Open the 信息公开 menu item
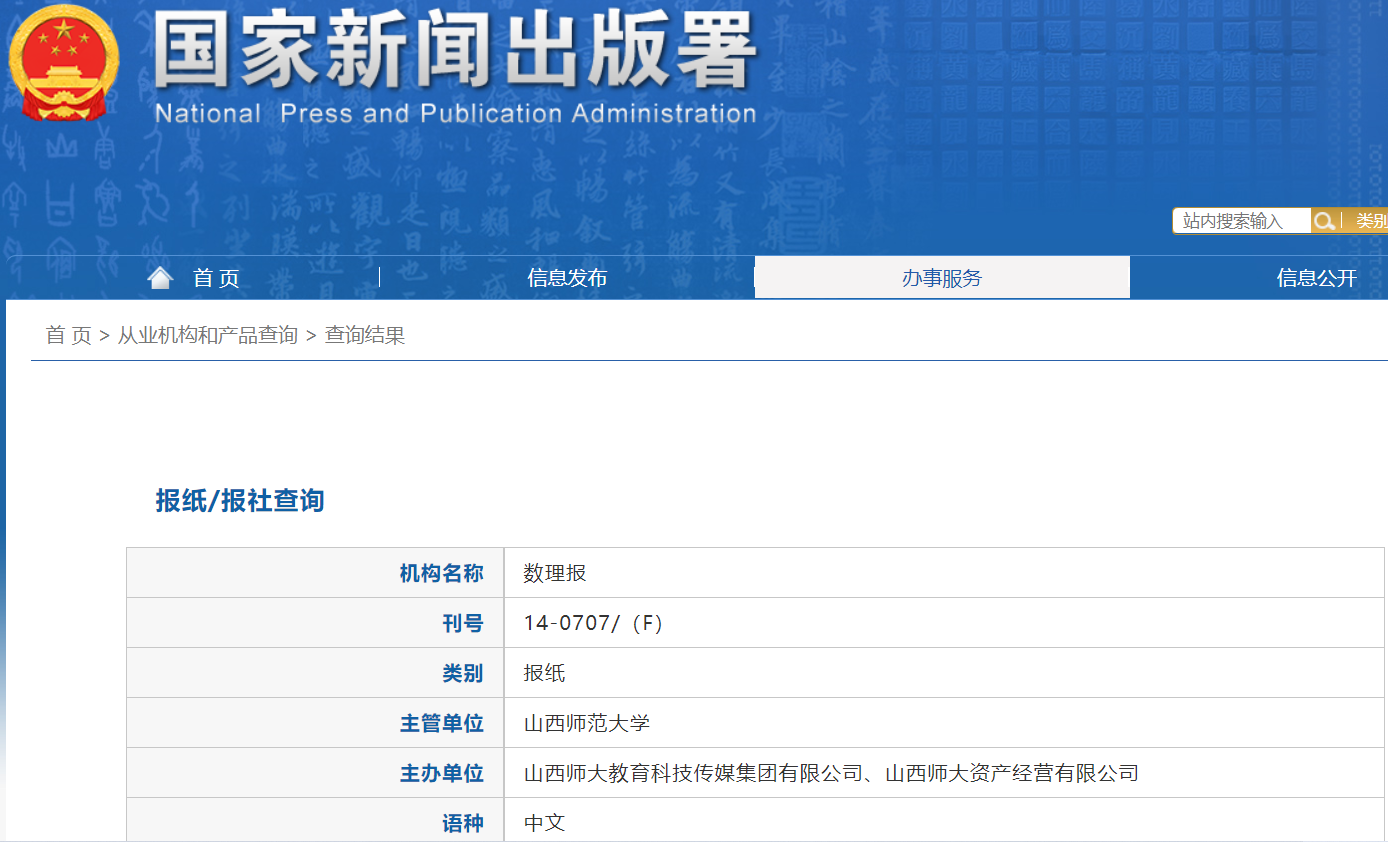 point(1317,278)
